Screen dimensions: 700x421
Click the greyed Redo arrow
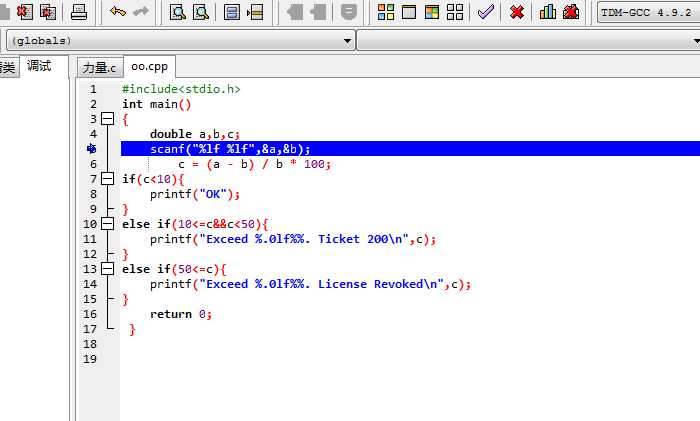(x=141, y=12)
